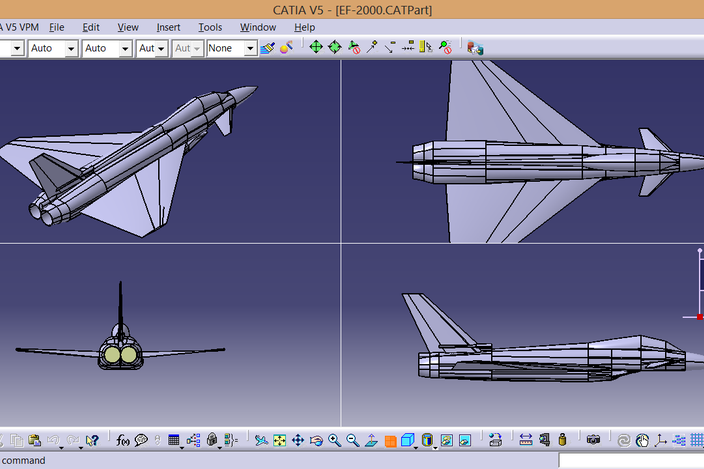The width and height of the screenshot is (704, 469).
Task: Click the Zoom In magnifier
Action: coord(334,440)
